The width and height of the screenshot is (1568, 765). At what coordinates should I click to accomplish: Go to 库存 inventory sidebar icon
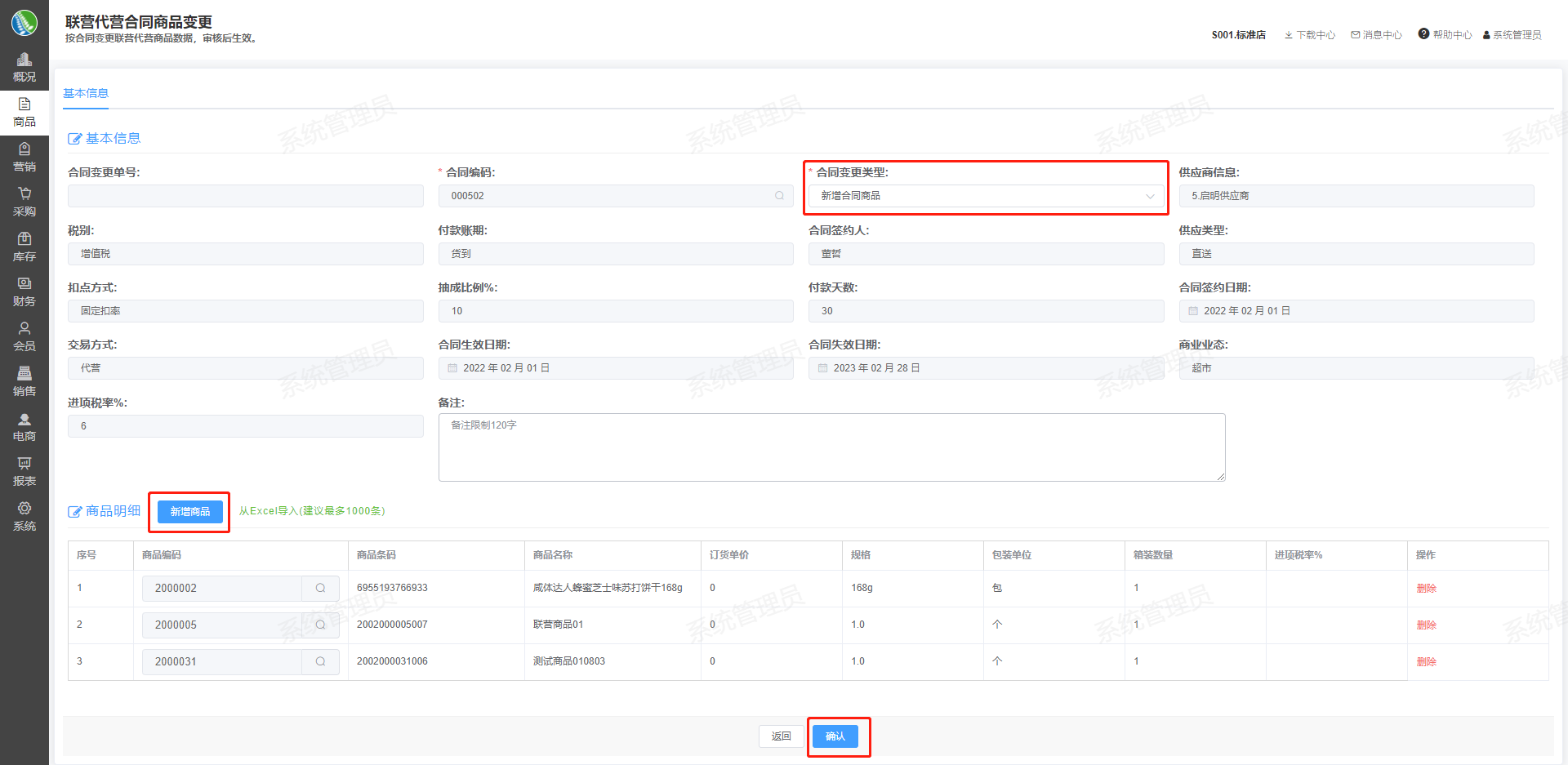pos(24,239)
